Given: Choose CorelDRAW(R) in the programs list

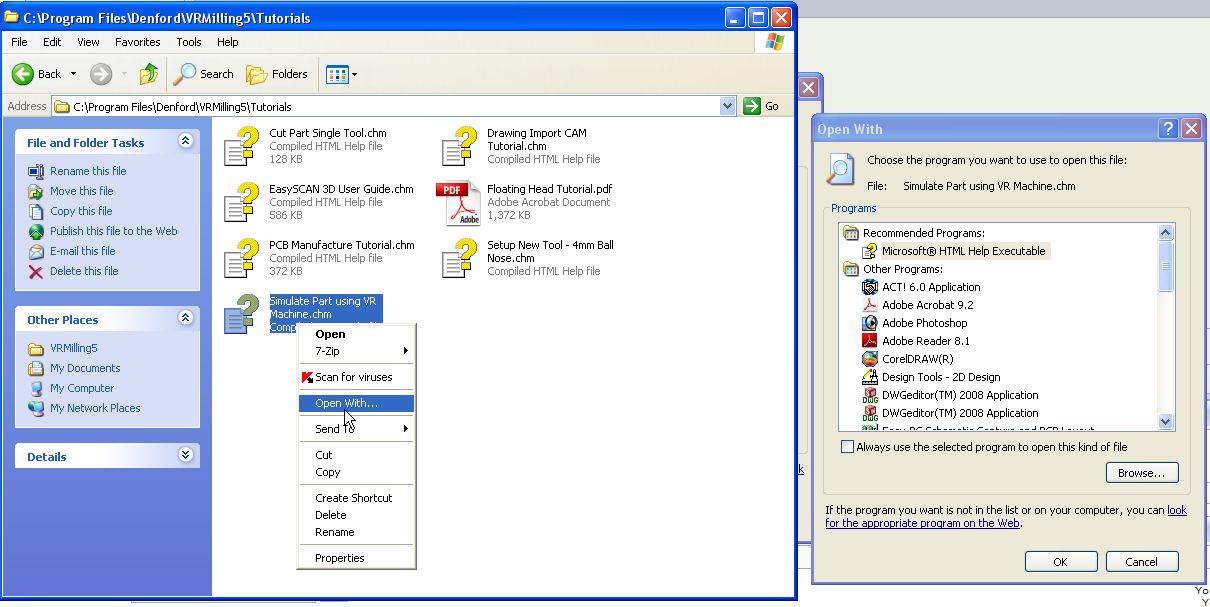Looking at the screenshot, I should [917, 359].
